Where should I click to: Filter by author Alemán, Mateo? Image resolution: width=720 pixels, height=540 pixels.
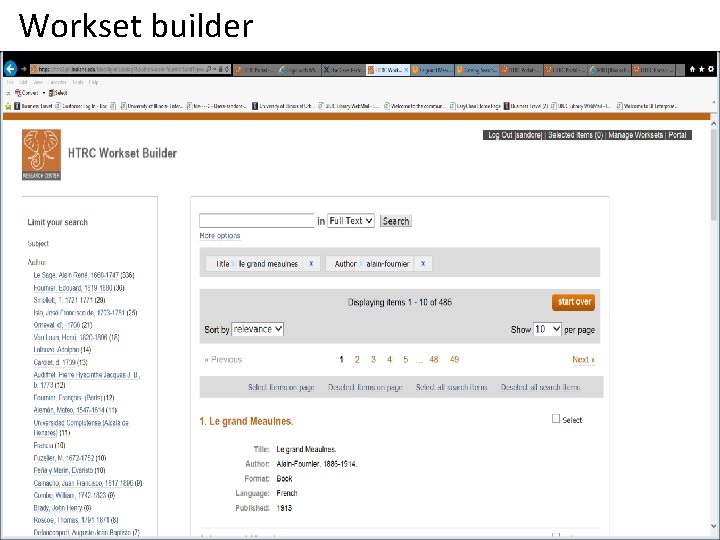coord(70,410)
